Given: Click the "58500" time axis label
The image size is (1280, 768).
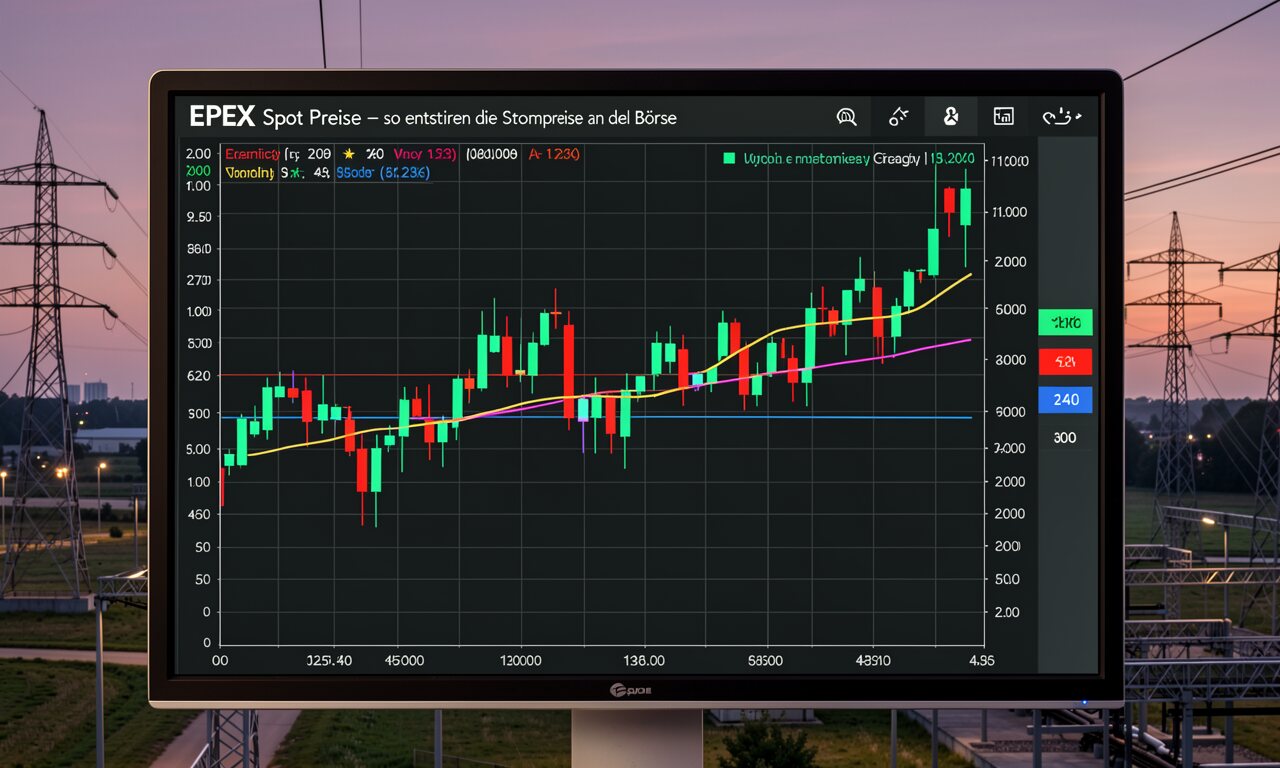Looking at the screenshot, I should click(x=765, y=661).
